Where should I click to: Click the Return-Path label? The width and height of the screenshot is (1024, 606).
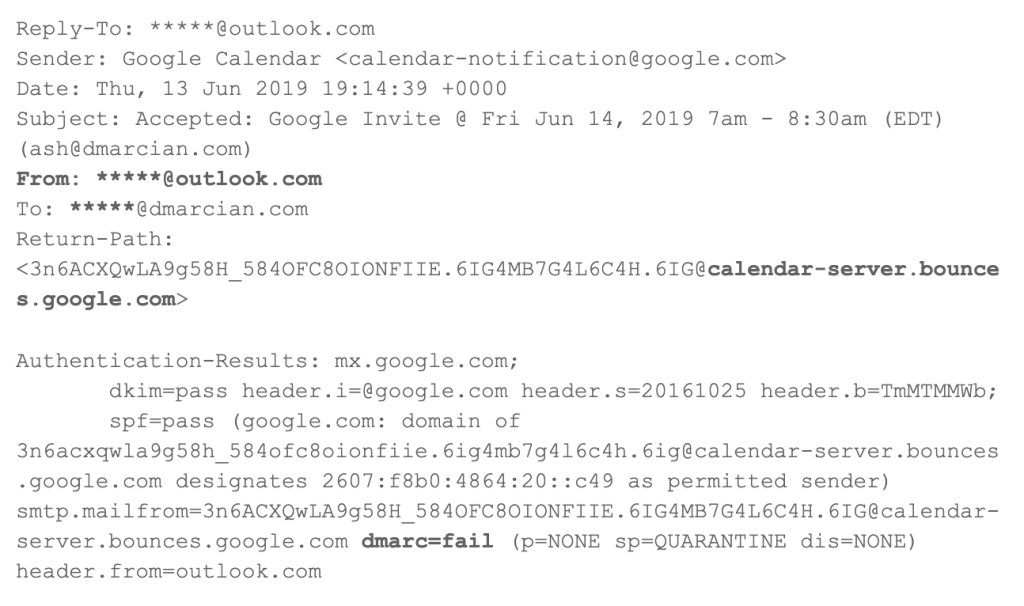(x=95, y=239)
